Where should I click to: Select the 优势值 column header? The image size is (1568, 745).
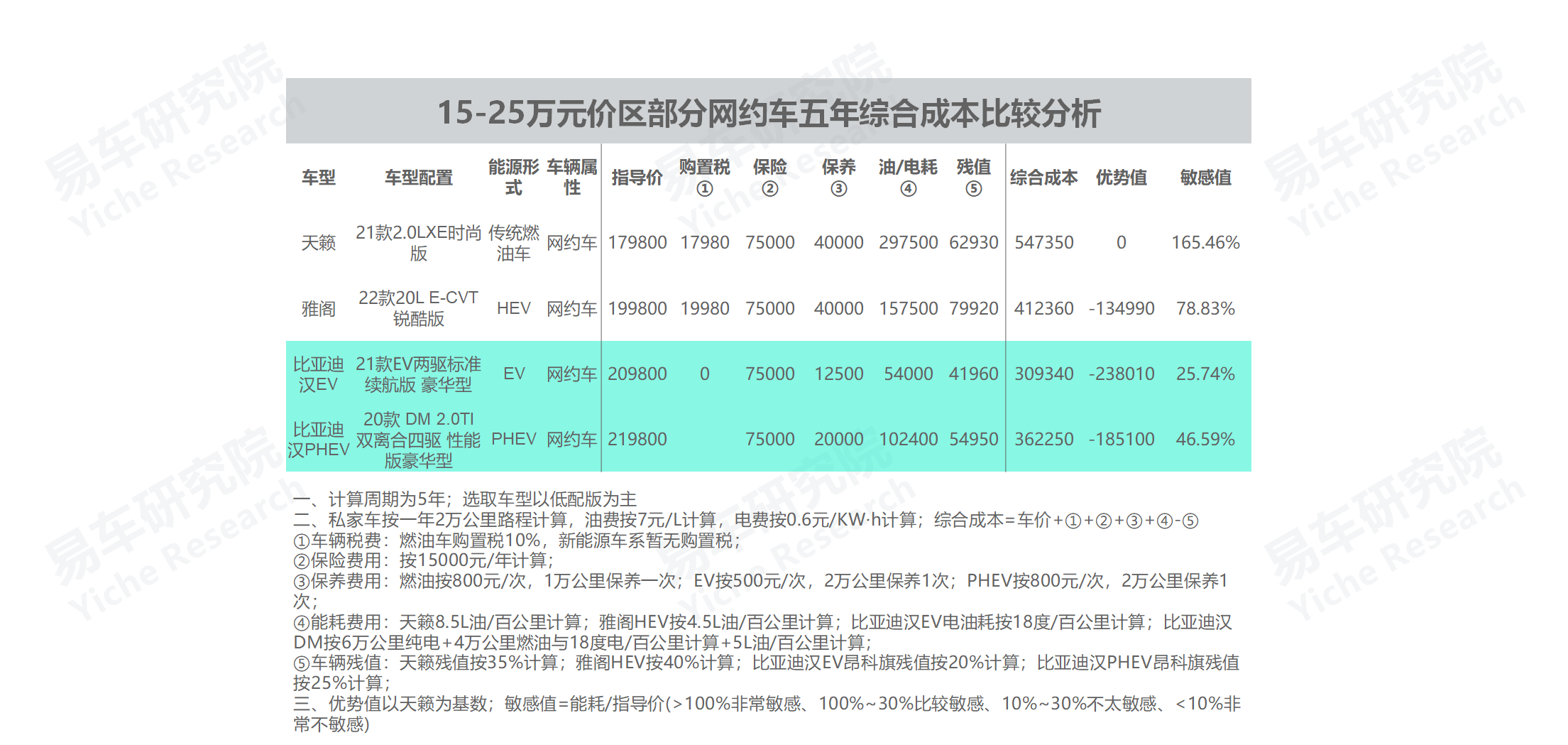1121,178
